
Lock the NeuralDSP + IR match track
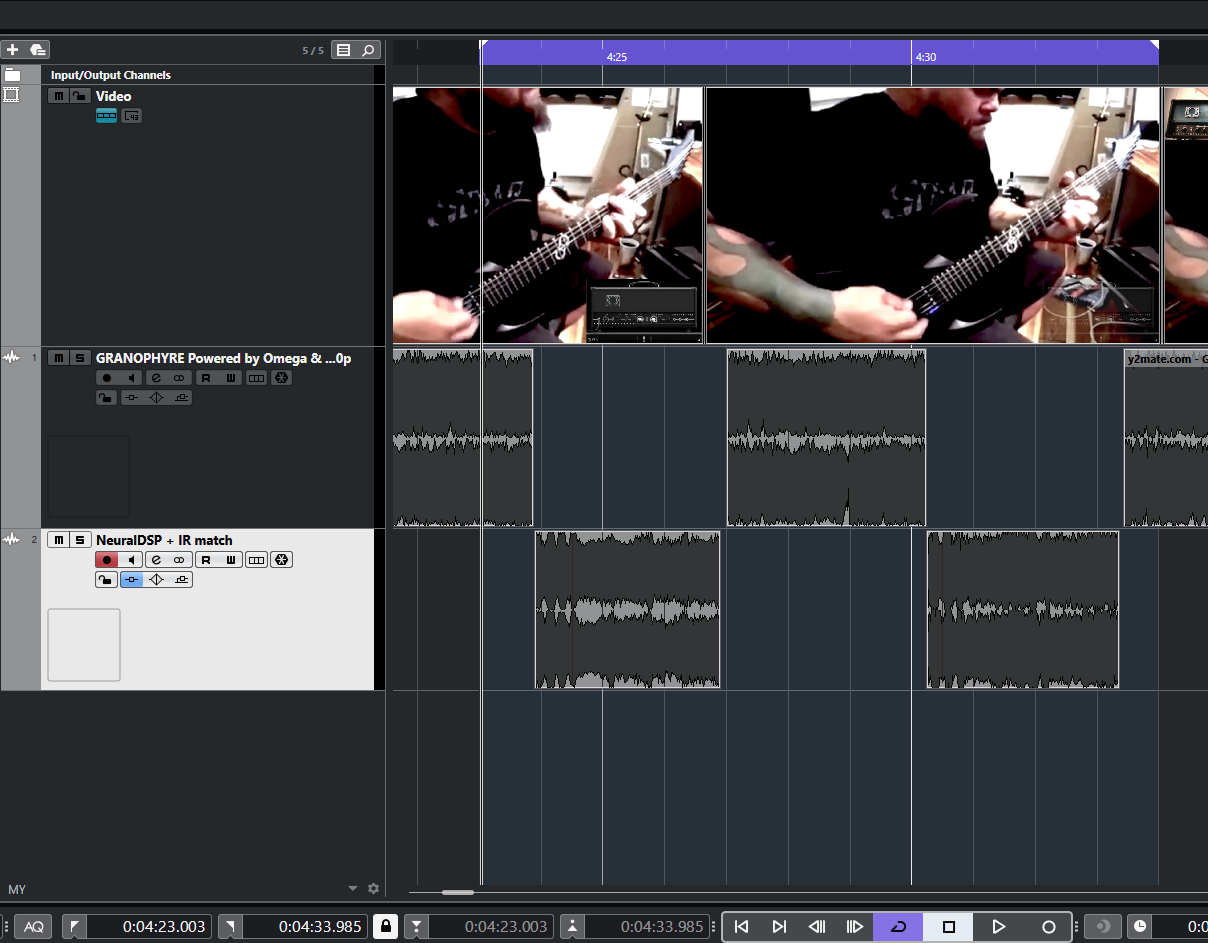tap(106, 580)
